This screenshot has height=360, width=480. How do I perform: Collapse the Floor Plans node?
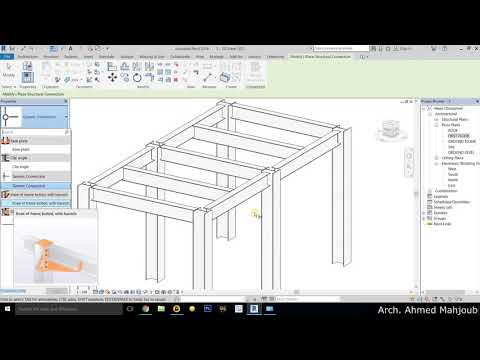tap(436, 125)
